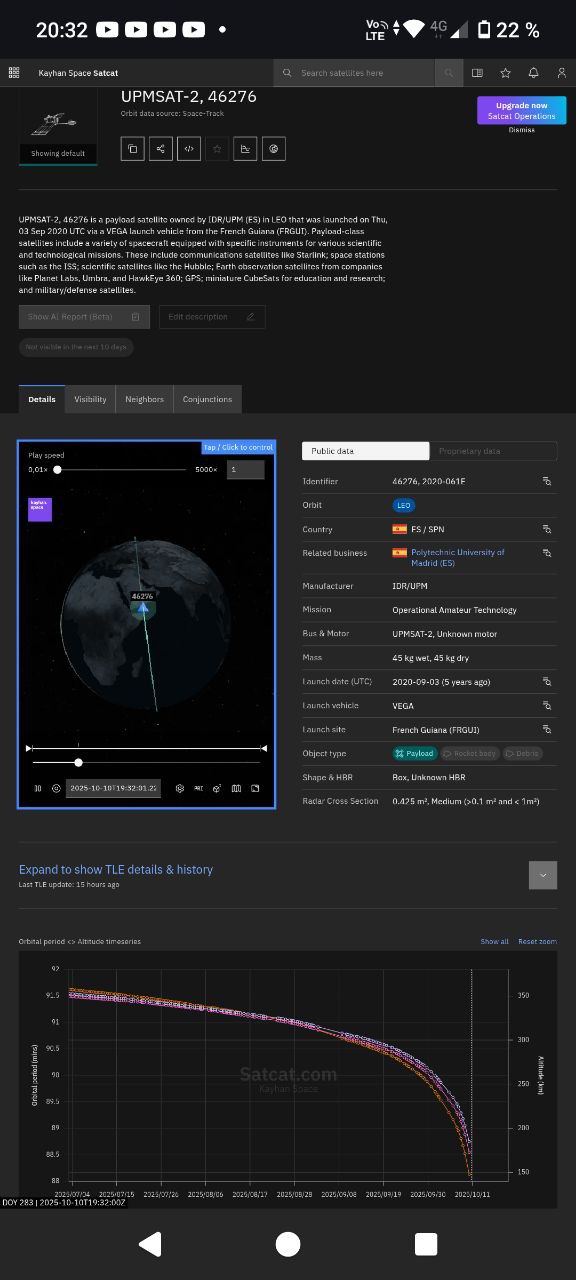Click Expand to show TLE details link

pos(116,869)
